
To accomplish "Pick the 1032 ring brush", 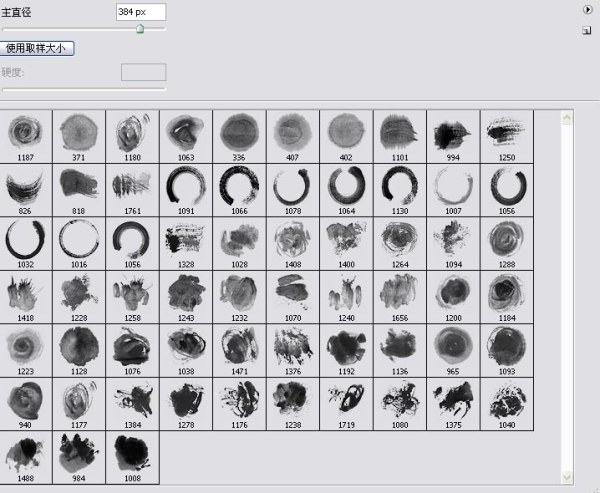I will point(25,240).
